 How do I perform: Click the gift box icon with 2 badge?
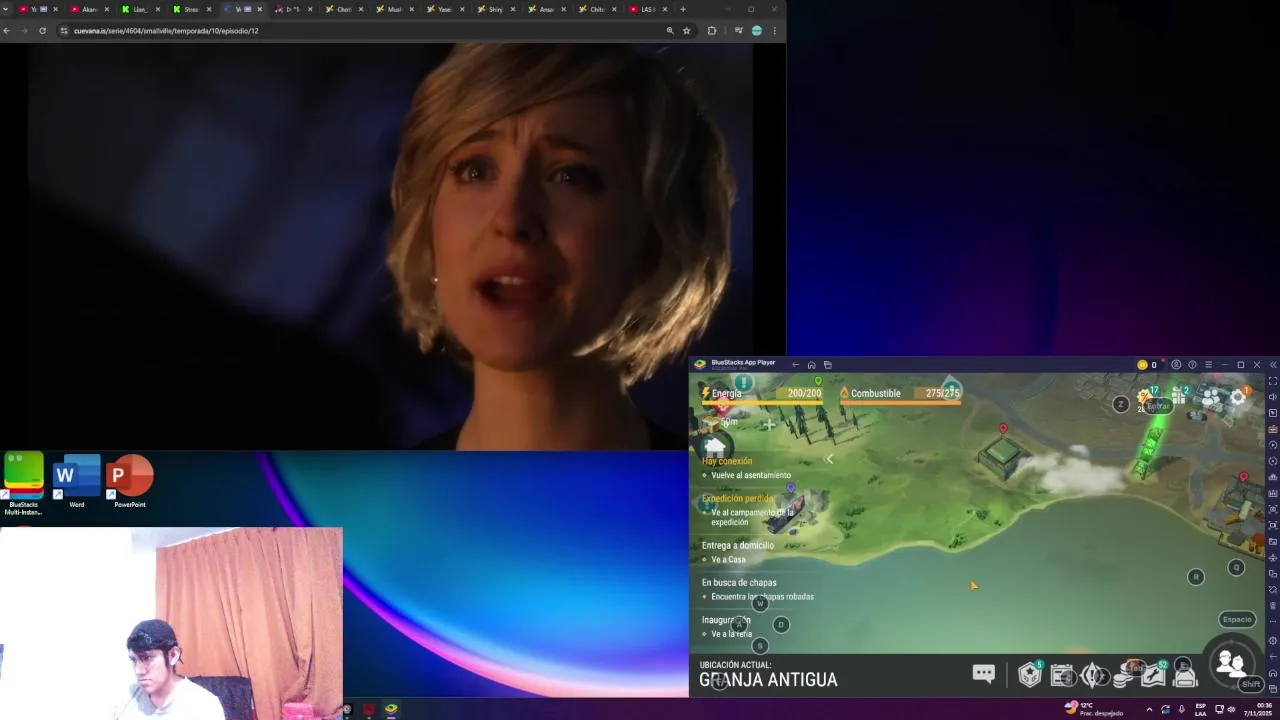1179,396
